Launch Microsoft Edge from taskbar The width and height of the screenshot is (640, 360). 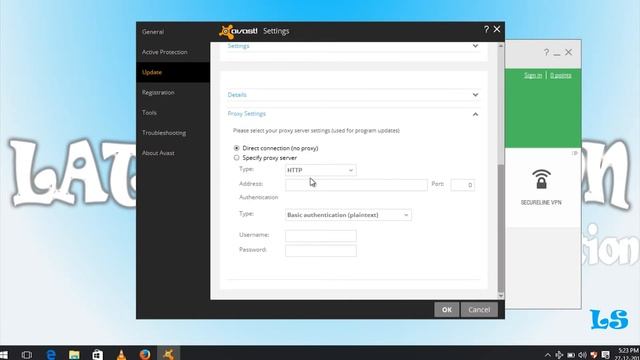(x=51, y=355)
